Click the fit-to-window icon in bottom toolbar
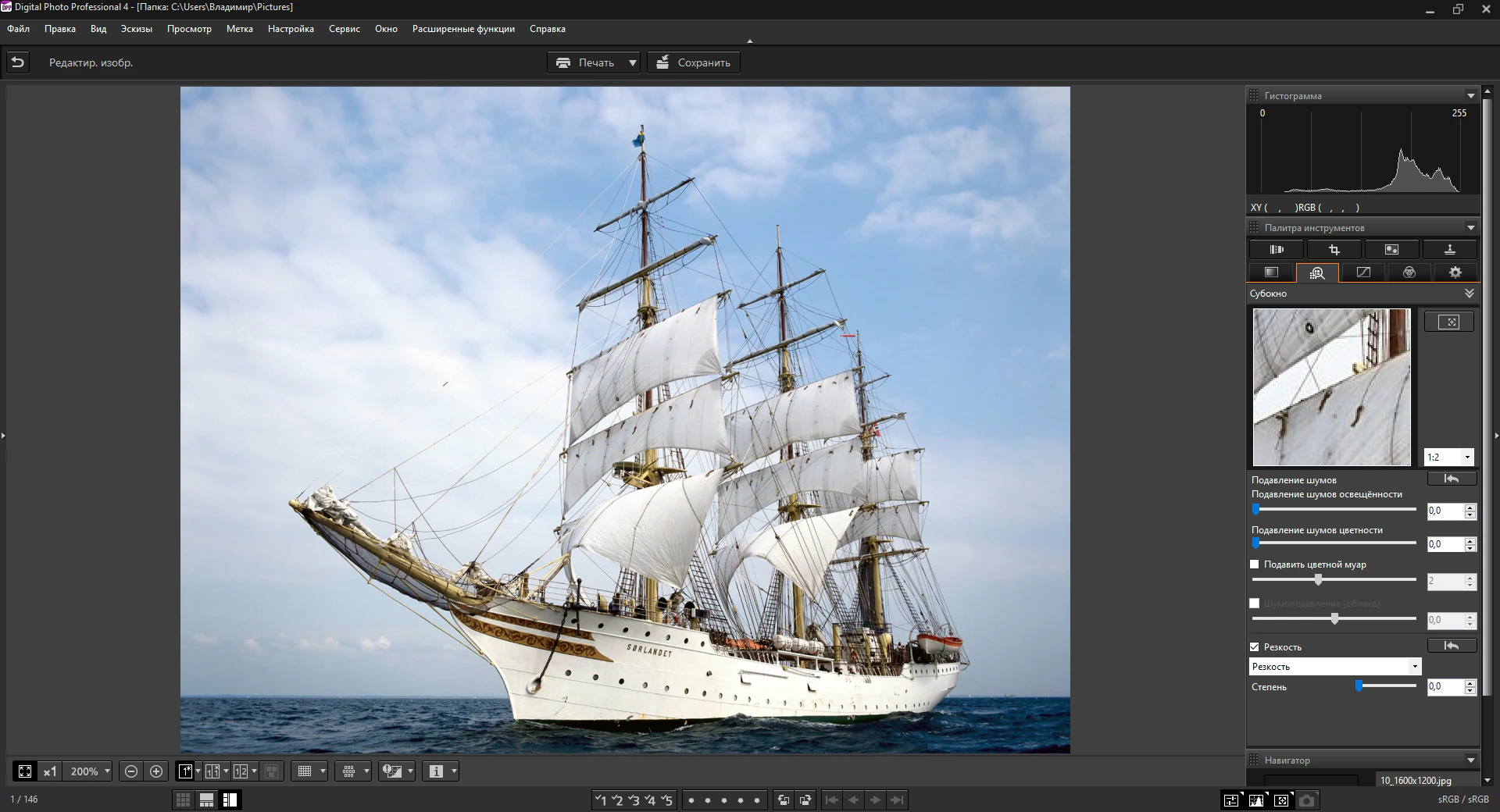 (x=26, y=771)
